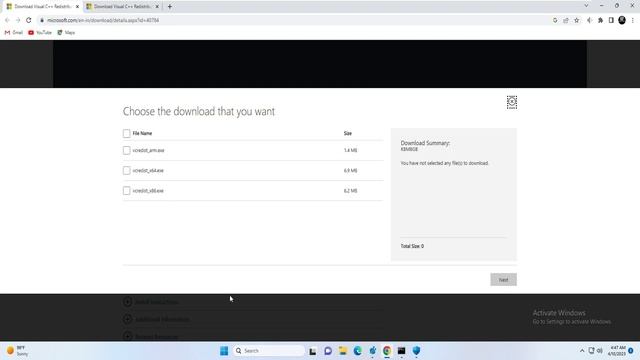Open the terminal window from the taskbar
Screen dimensions: 640x360
402,351
